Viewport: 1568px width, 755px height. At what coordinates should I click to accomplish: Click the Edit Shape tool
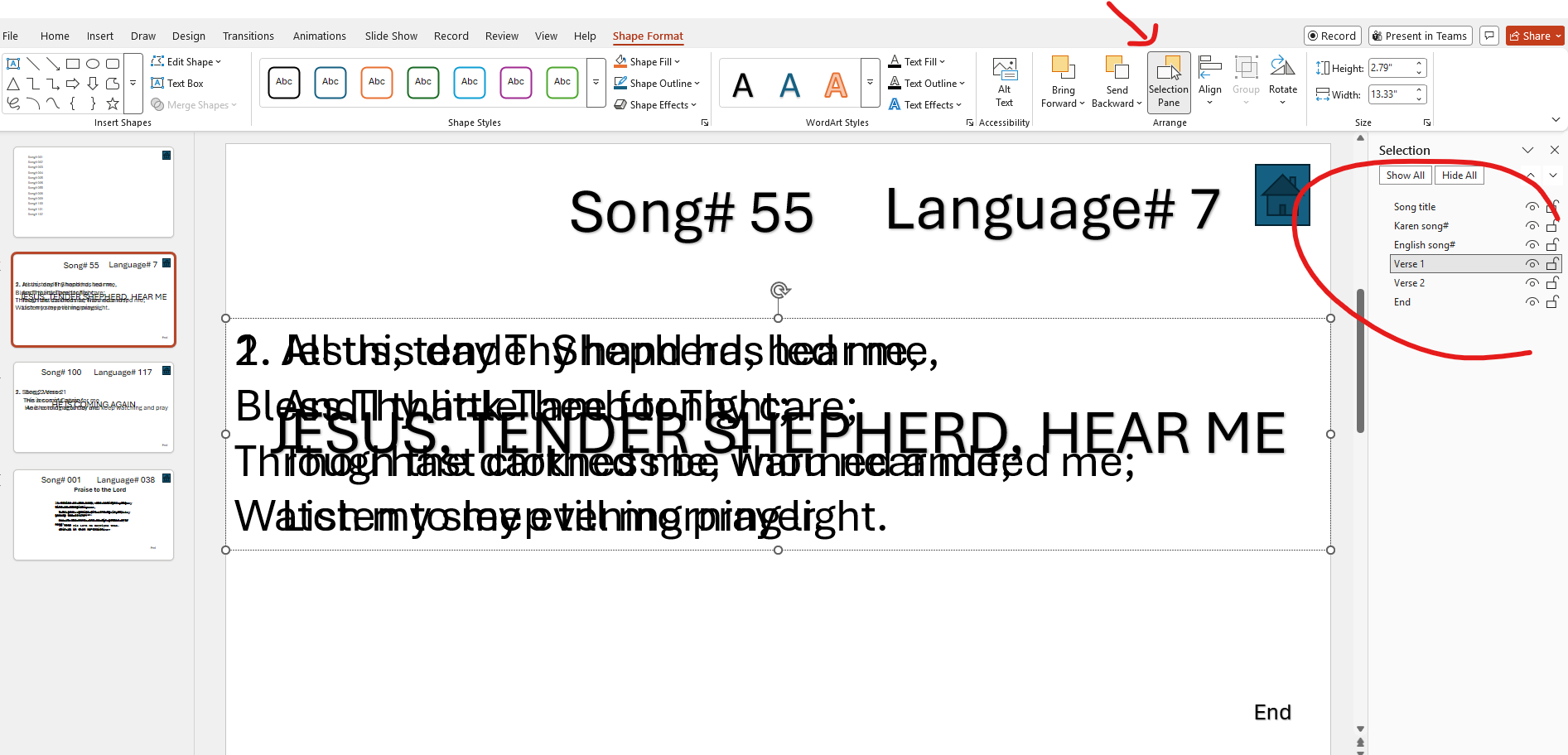point(186,62)
